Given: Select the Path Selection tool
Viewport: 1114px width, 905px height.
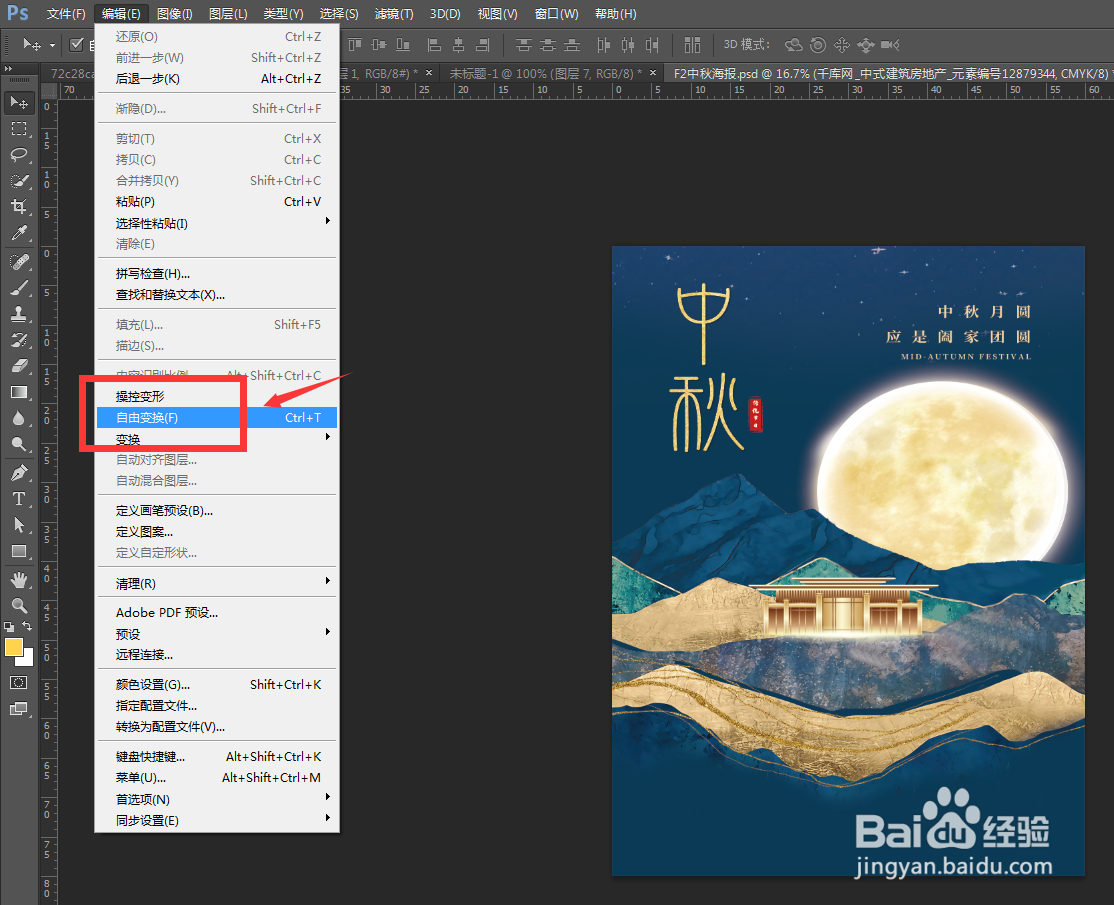Looking at the screenshot, I should pyautogui.click(x=19, y=525).
